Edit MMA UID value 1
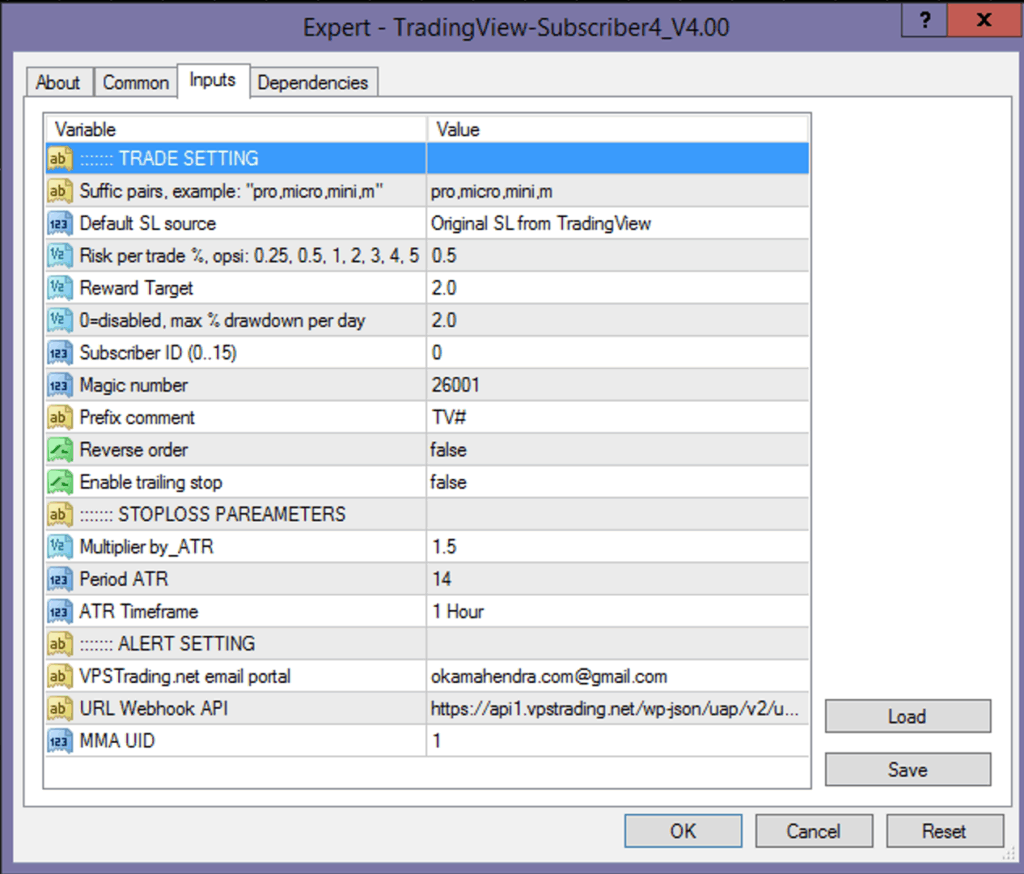The image size is (1024, 874). (618, 741)
